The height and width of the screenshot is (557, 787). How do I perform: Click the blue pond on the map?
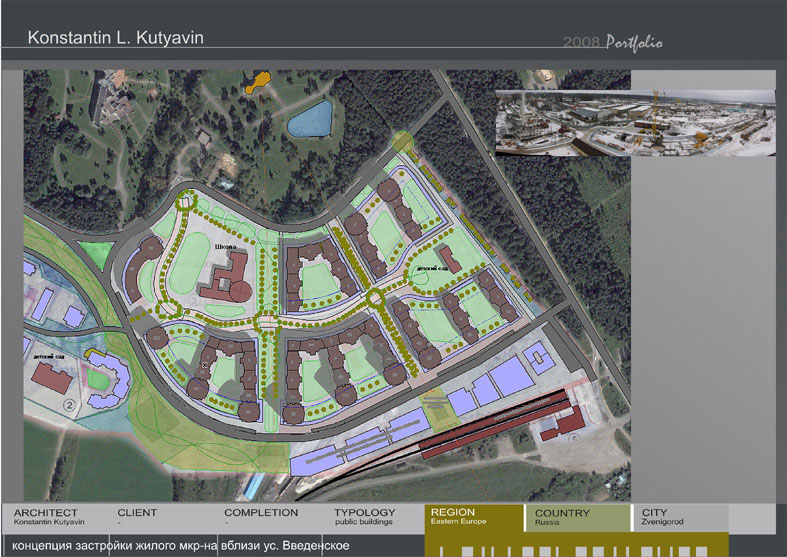(x=310, y=119)
